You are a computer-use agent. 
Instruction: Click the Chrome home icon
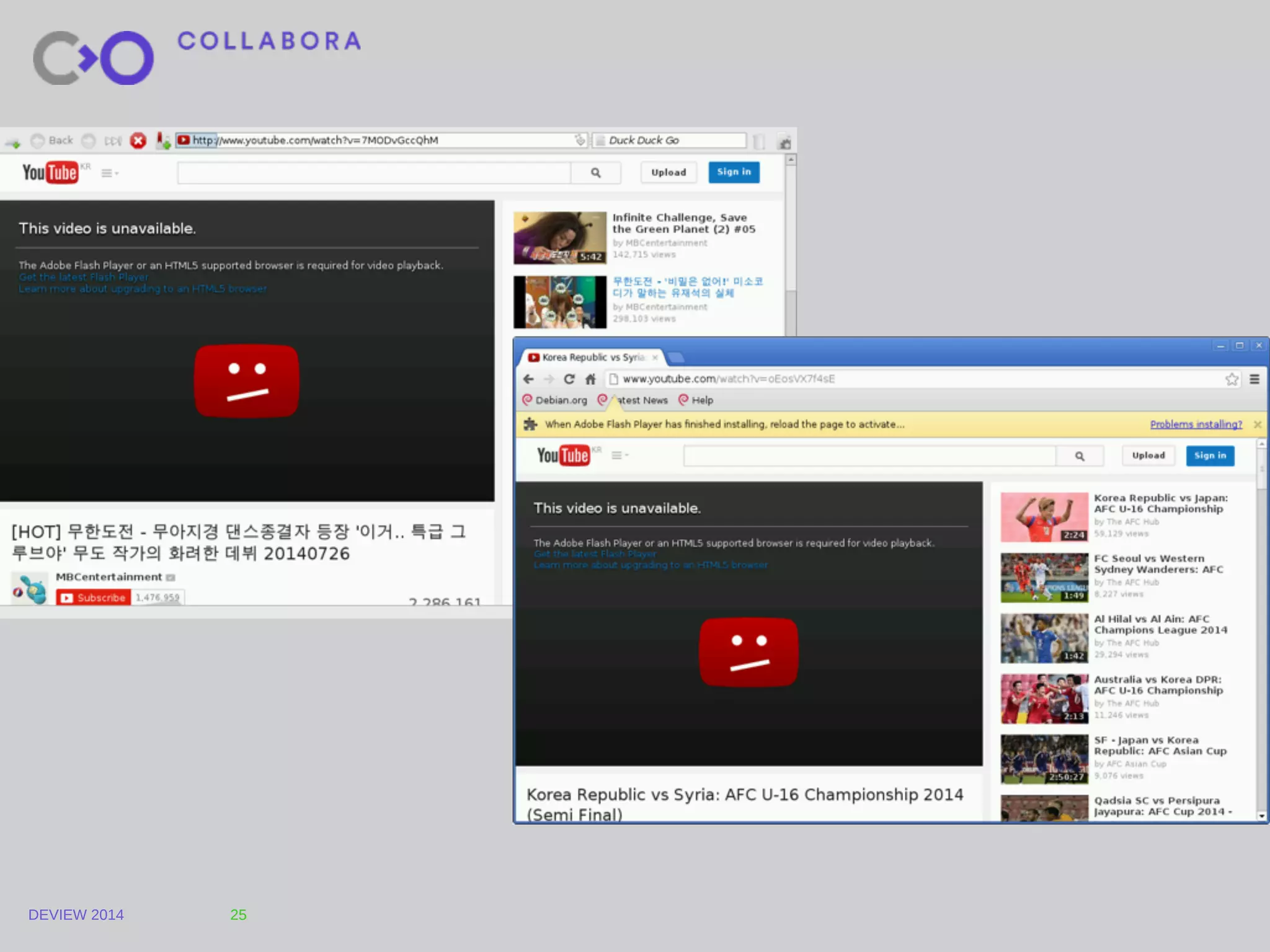pos(590,379)
